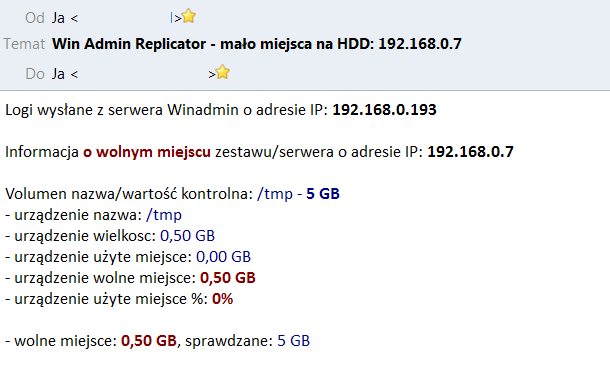Click the Od label in the header
The height and width of the screenshot is (372, 610).
(x=35, y=18)
